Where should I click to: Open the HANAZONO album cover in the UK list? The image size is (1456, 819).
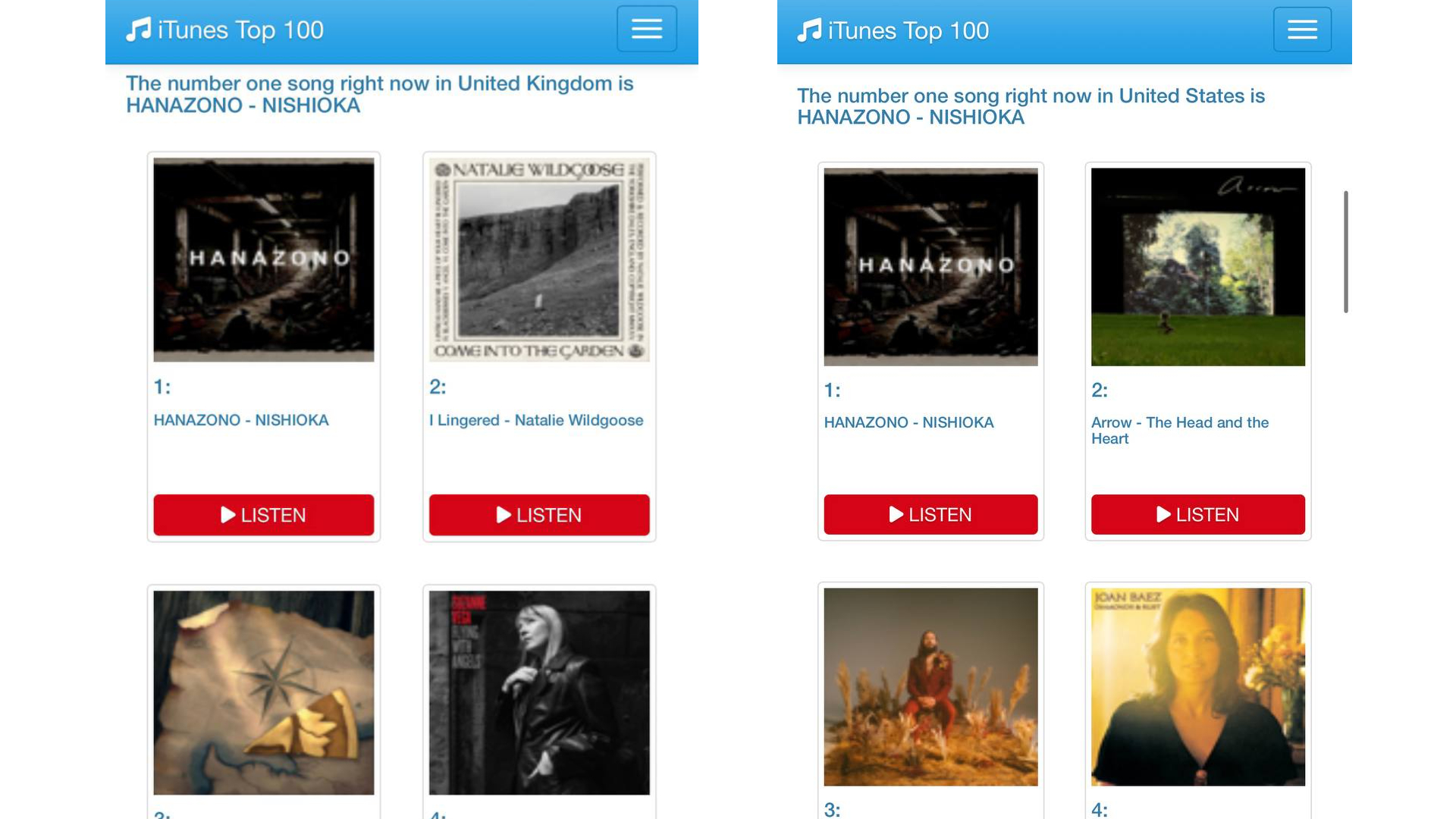click(263, 259)
